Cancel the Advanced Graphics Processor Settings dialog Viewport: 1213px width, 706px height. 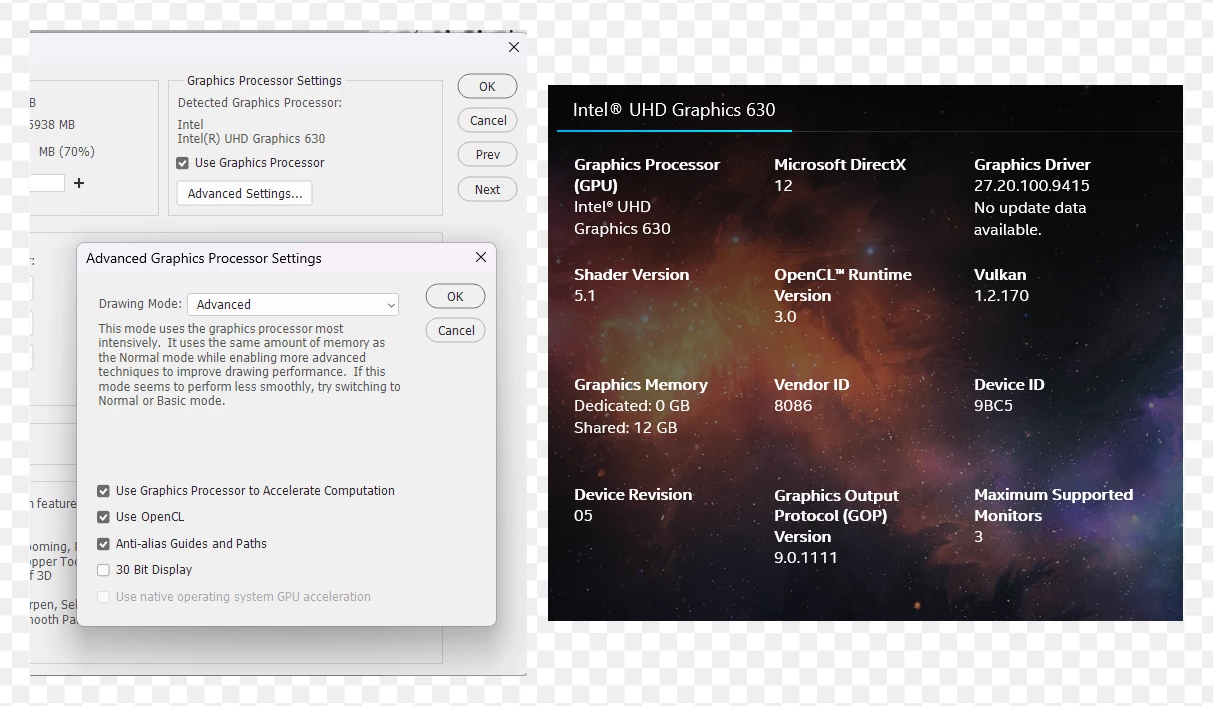point(456,330)
